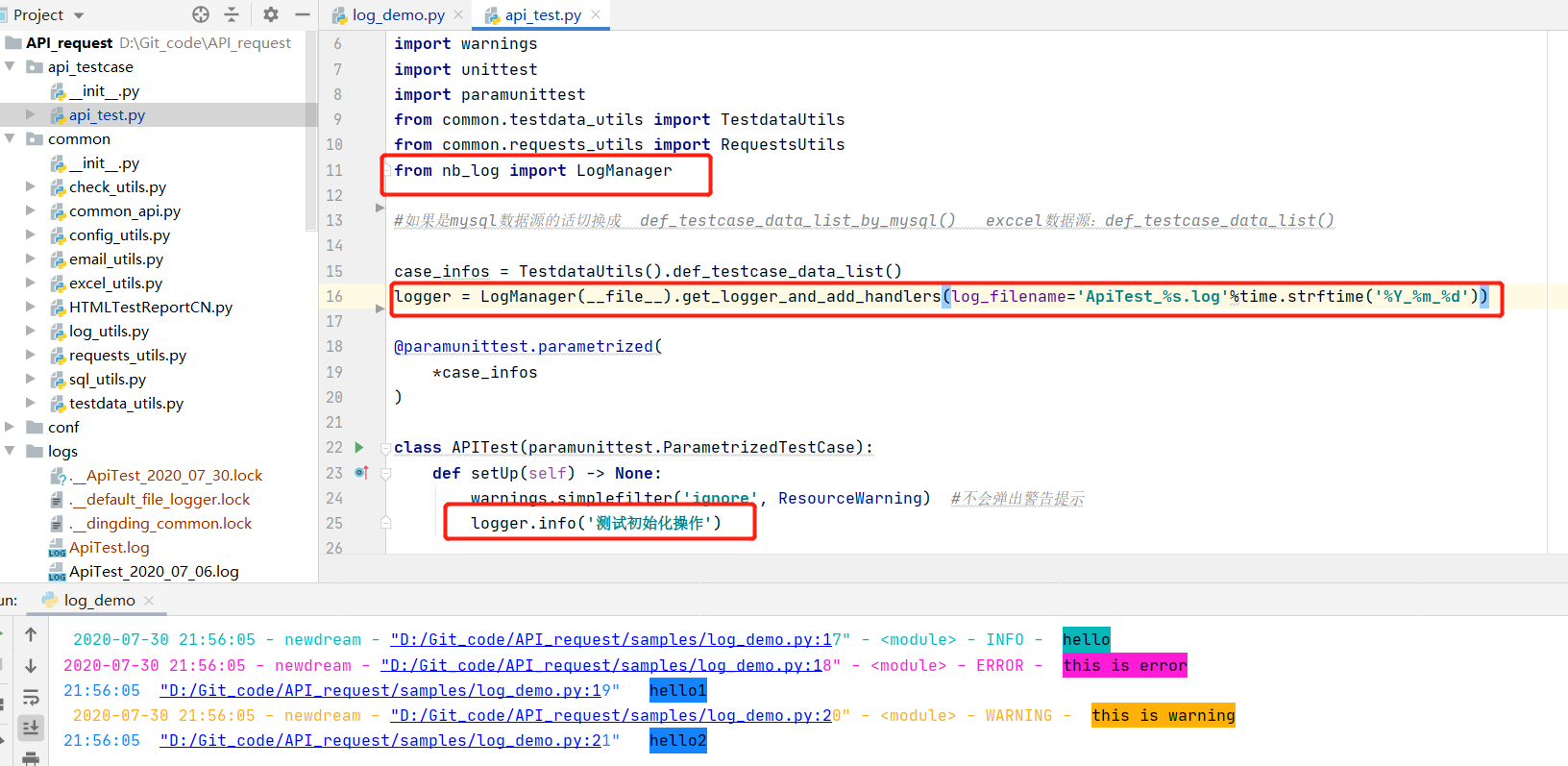This screenshot has width=1568, height=766.
Task: Expand the testdata_utils.py node
Action: pos(31,403)
